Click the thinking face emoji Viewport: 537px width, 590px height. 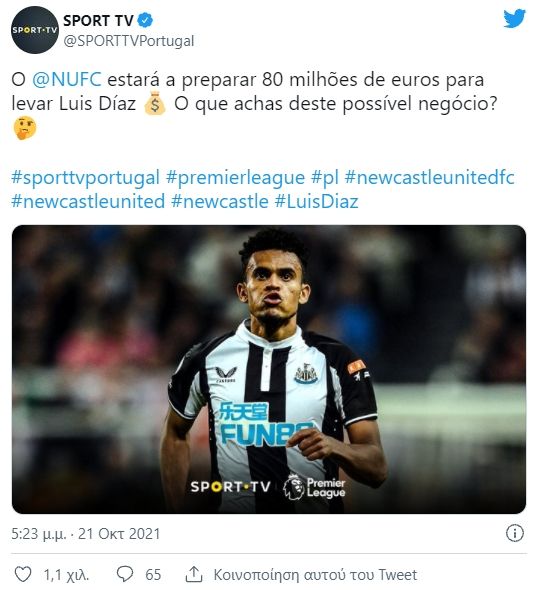pos(25,128)
